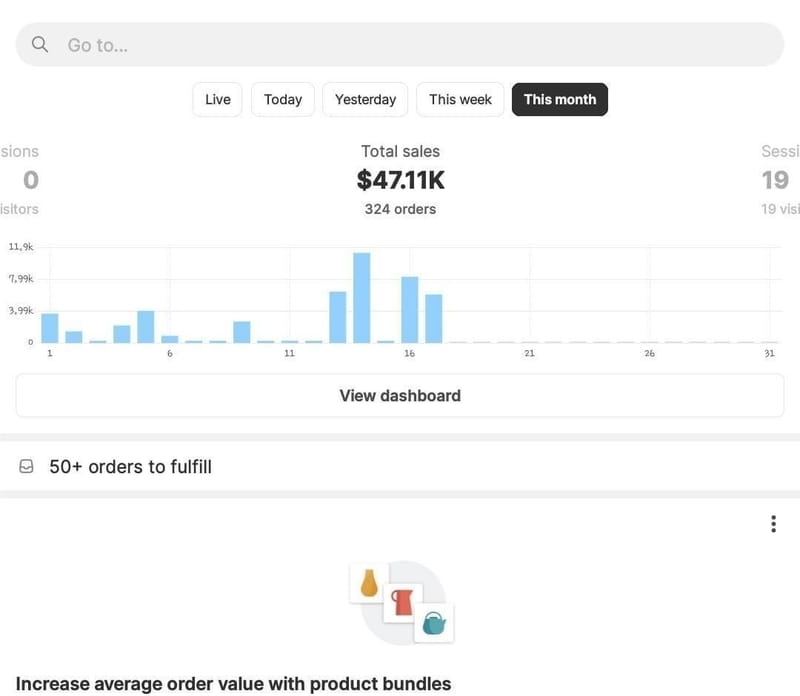Screen dimensions: 800x696
Task: Click the product bundles heading
Action: click(x=233, y=684)
